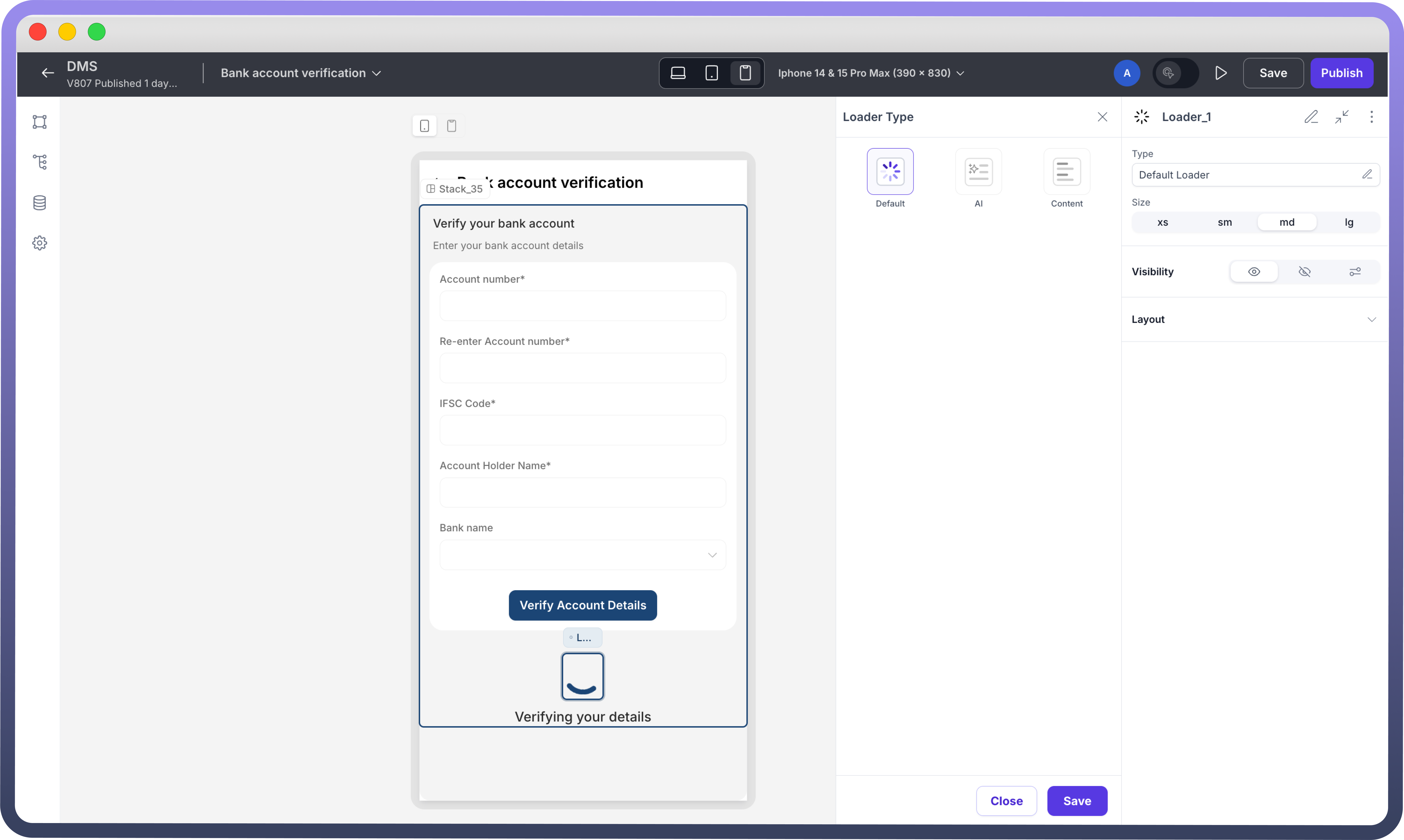Image resolution: width=1404 pixels, height=840 pixels.
Task: Open conditional visibility settings
Action: [1355, 272]
